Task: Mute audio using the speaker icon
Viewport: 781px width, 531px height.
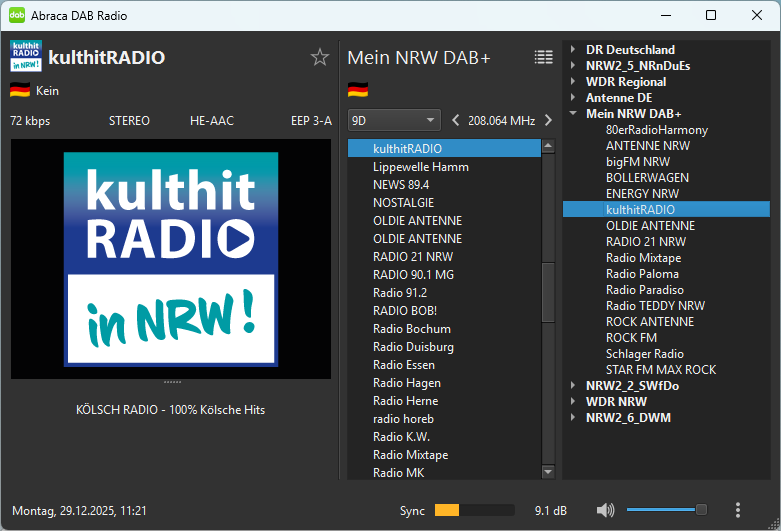Action: (605, 510)
